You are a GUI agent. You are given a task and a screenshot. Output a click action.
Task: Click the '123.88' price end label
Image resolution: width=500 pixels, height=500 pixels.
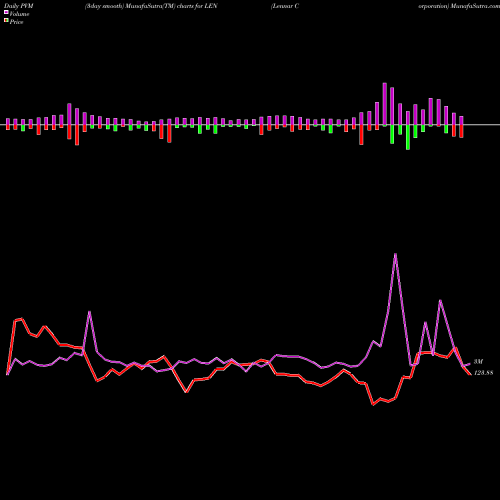483,373
